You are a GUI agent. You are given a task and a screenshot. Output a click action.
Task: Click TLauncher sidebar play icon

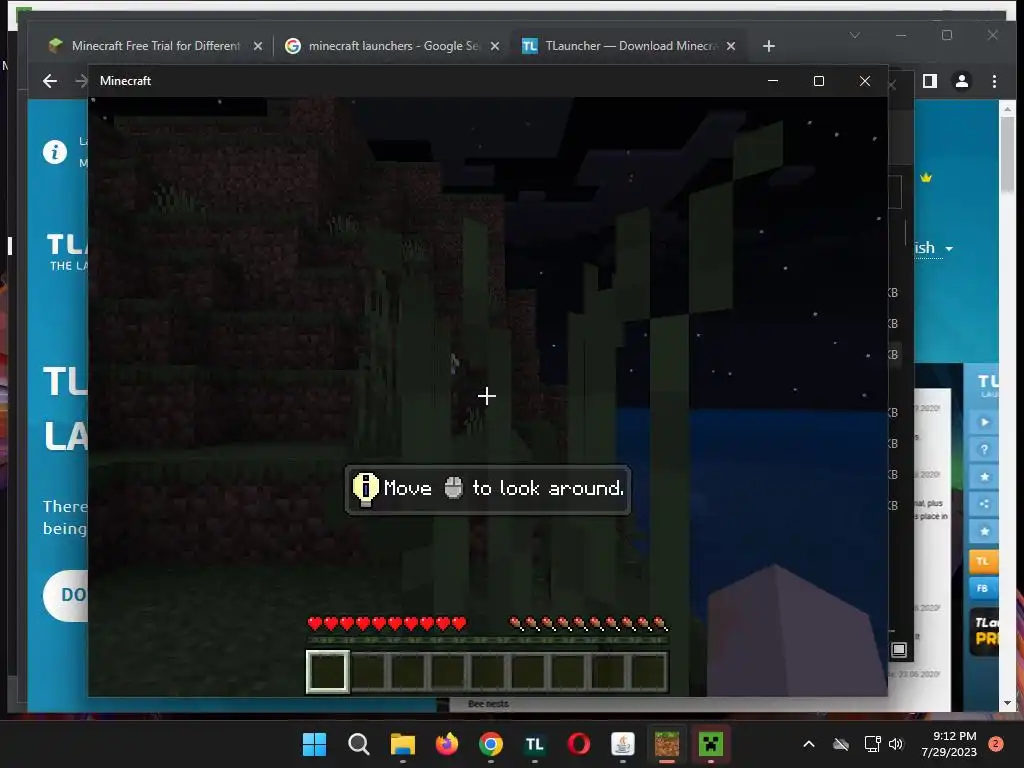984,423
